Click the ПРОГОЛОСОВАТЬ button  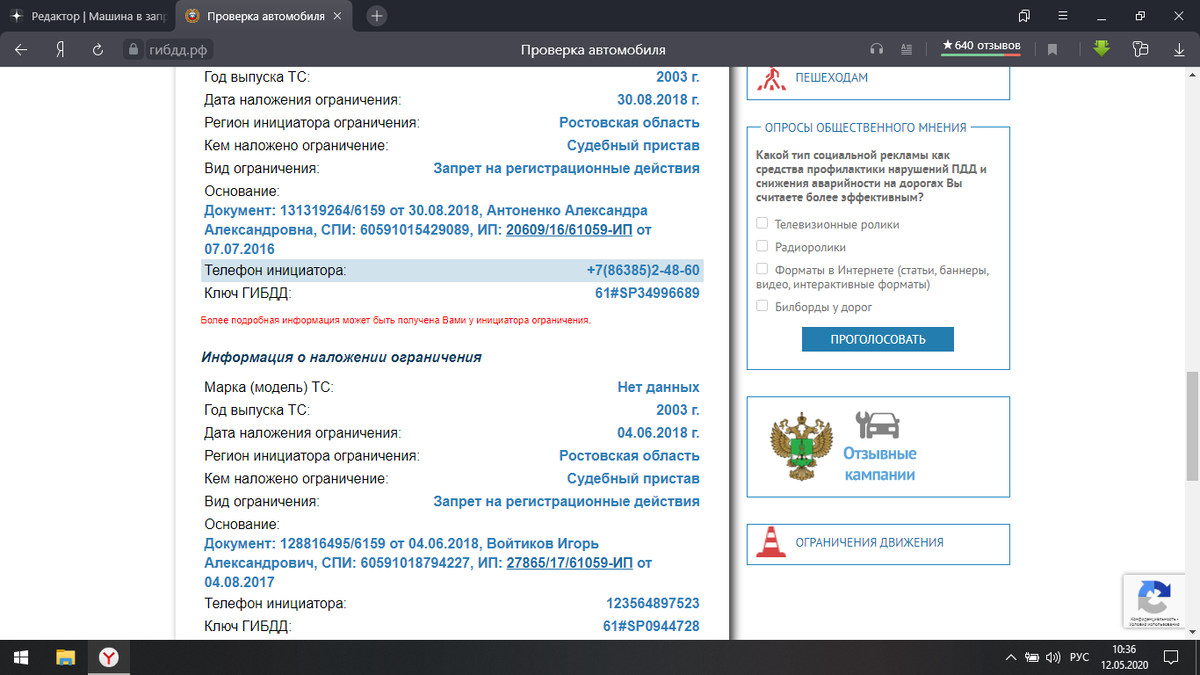tap(878, 339)
